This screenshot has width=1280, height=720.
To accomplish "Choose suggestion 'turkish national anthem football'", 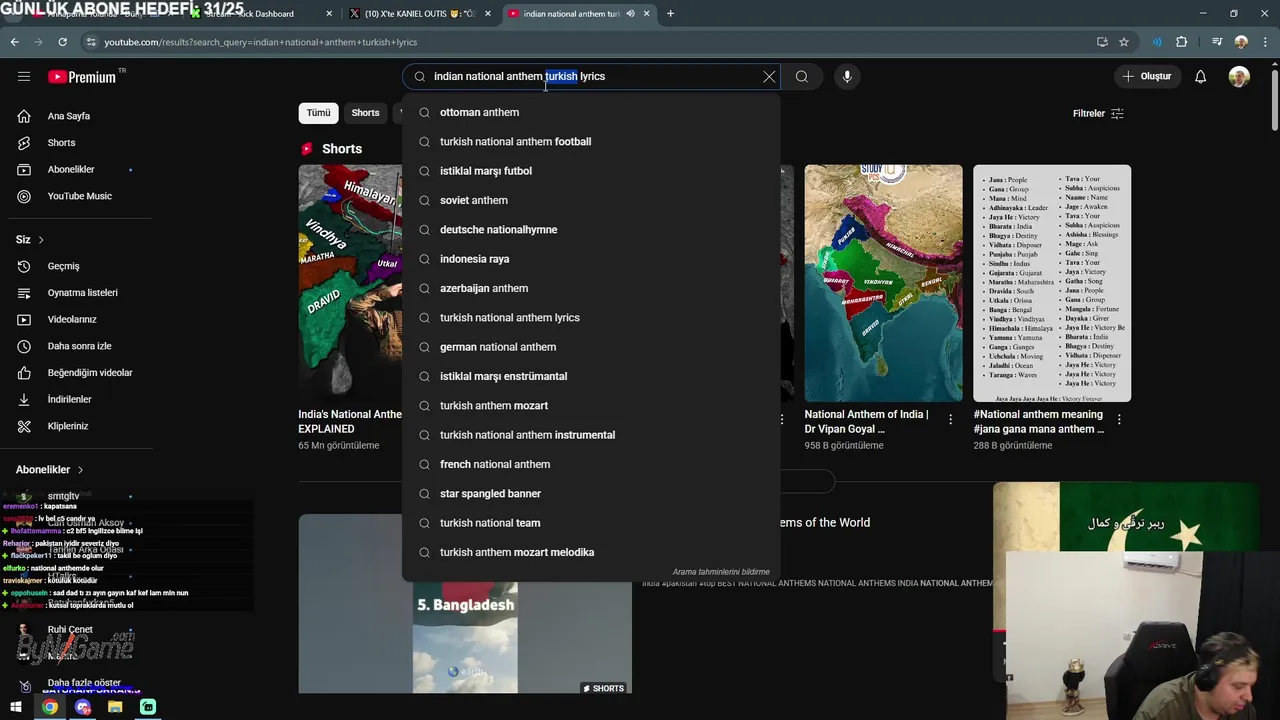I will pos(591,142).
